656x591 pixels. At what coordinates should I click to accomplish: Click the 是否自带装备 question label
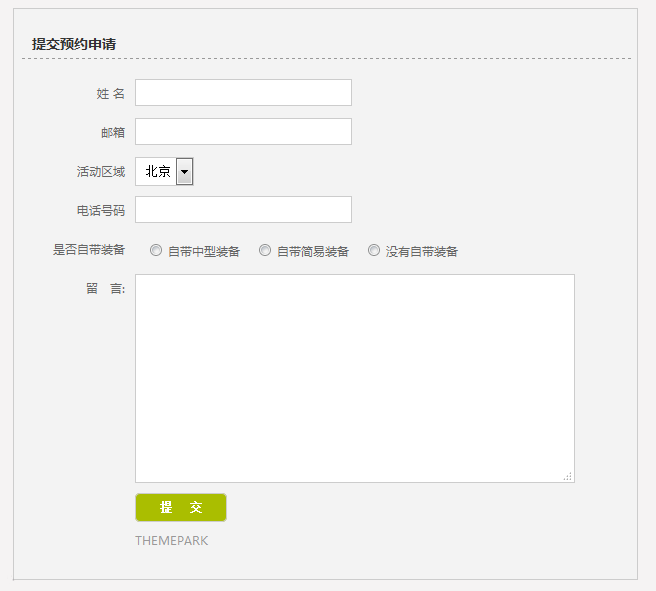[89, 250]
